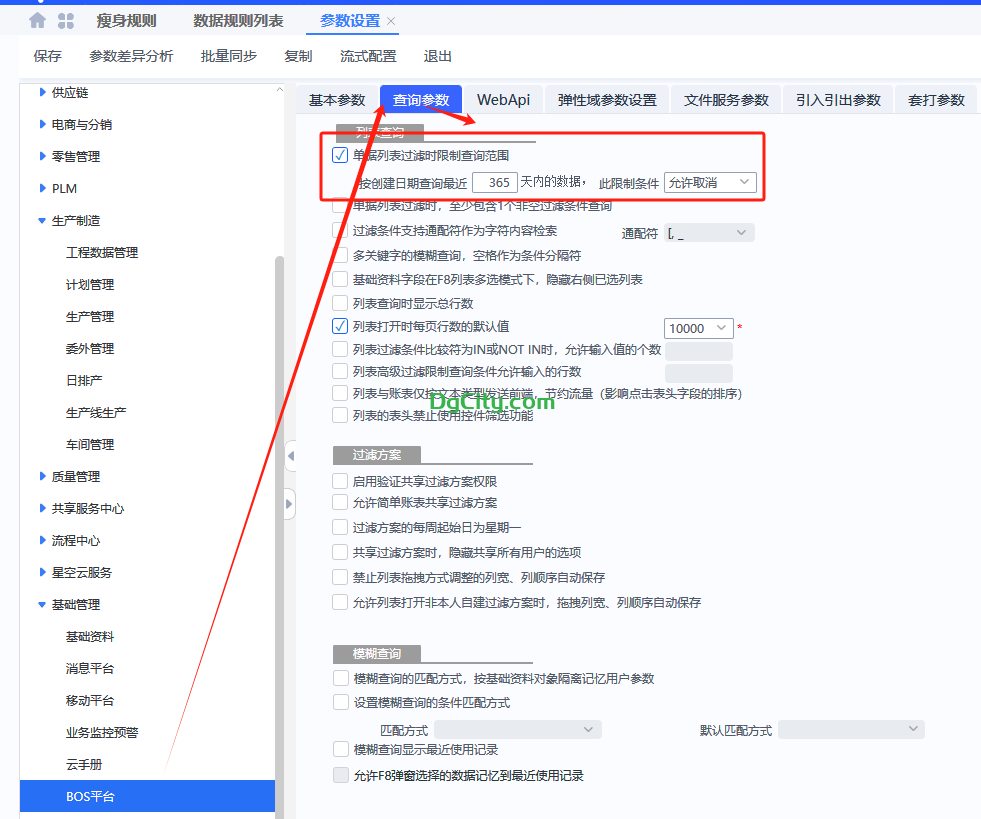Open the 通配符 combo box

(711, 230)
